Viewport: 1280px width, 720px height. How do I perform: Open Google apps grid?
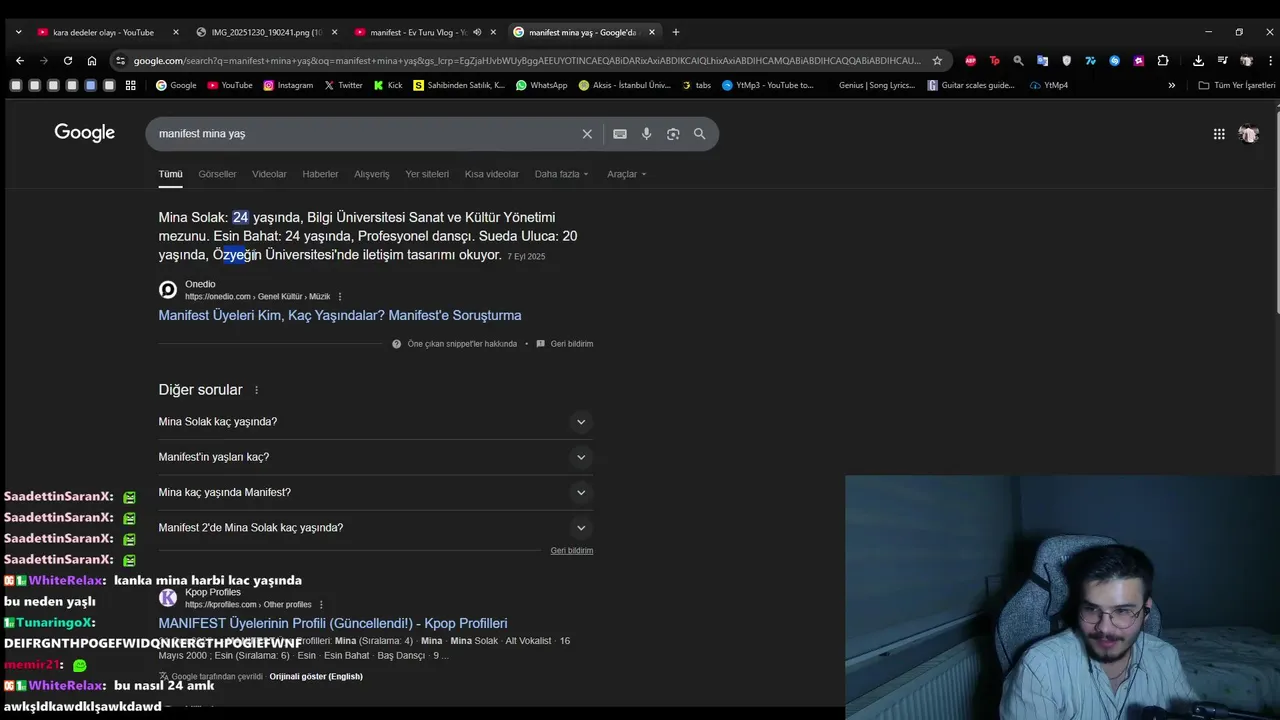coord(1219,134)
